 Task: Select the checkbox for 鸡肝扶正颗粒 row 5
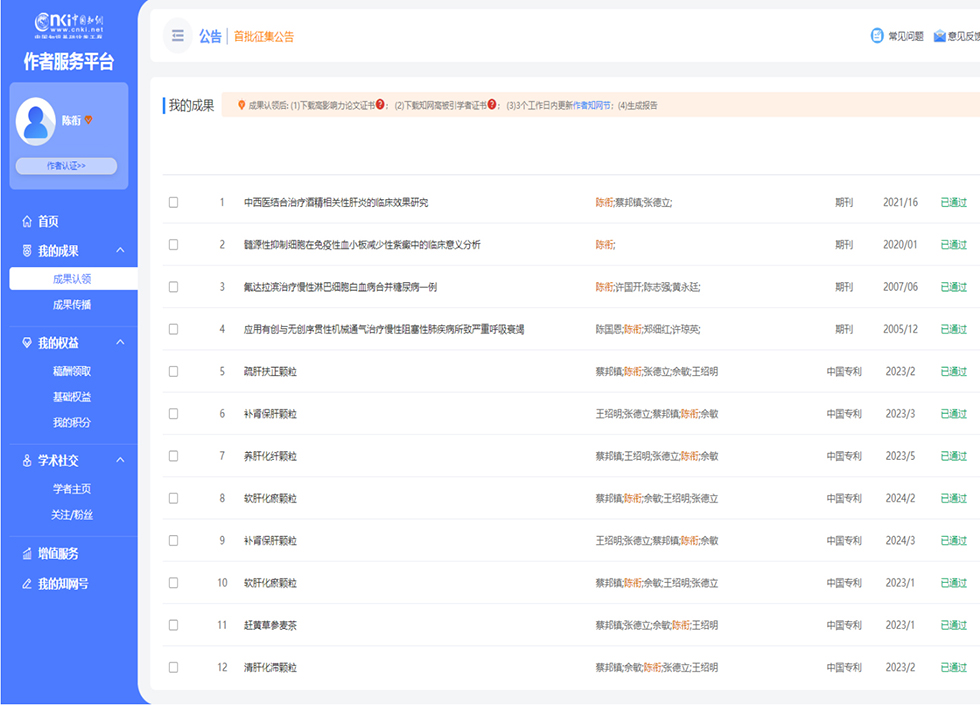point(173,371)
